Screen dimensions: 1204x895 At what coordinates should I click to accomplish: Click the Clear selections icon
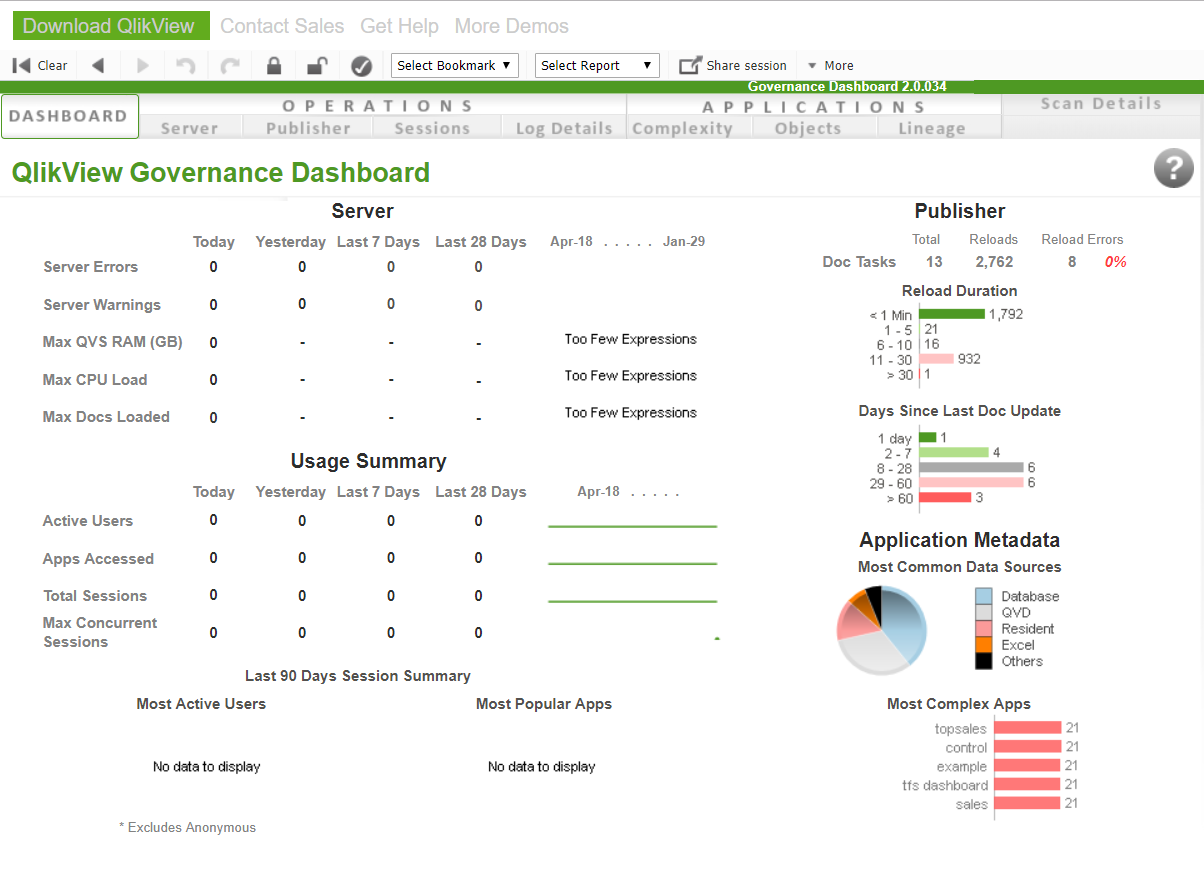tap(21, 66)
